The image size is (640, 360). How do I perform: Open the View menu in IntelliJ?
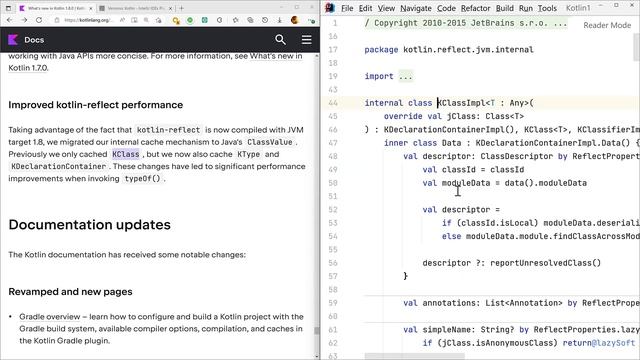386,8
